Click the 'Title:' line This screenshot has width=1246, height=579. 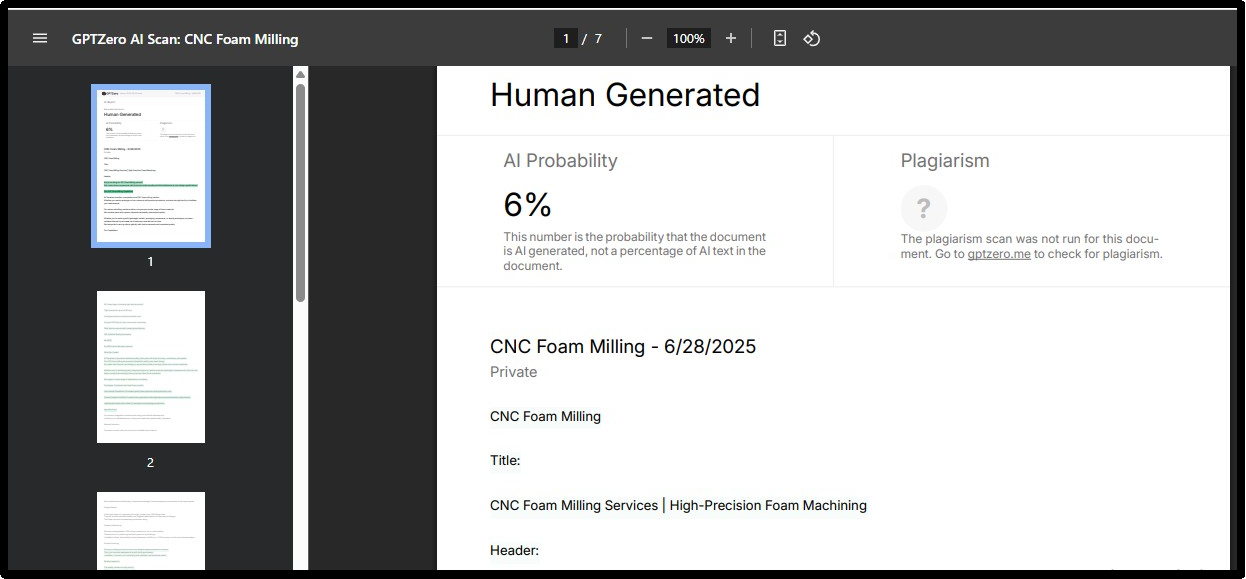point(505,461)
